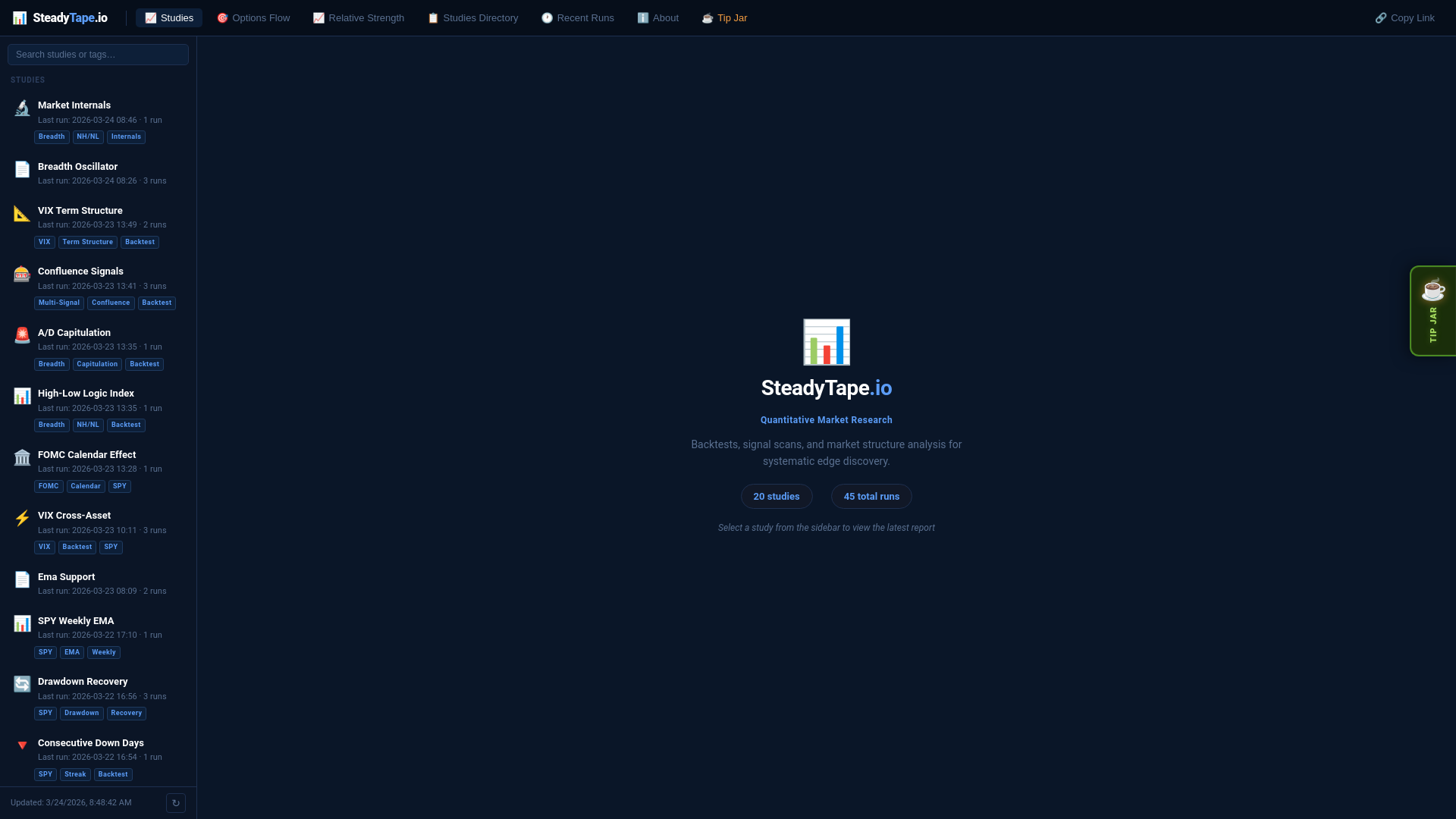
Task: Select the FOMC Calendar Effect study title
Action: click(x=87, y=455)
